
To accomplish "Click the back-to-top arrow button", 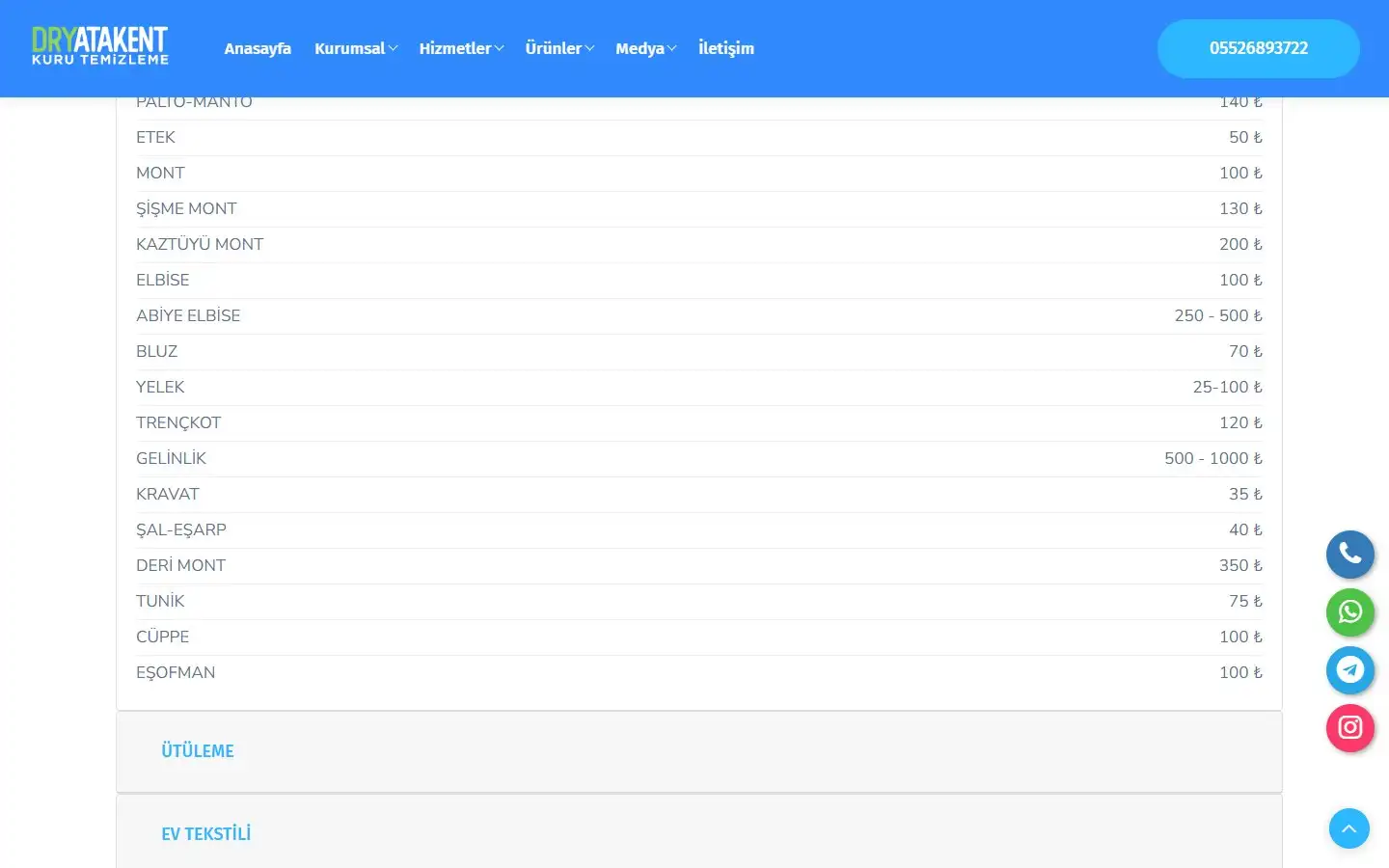I will [x=1349, y=828].
